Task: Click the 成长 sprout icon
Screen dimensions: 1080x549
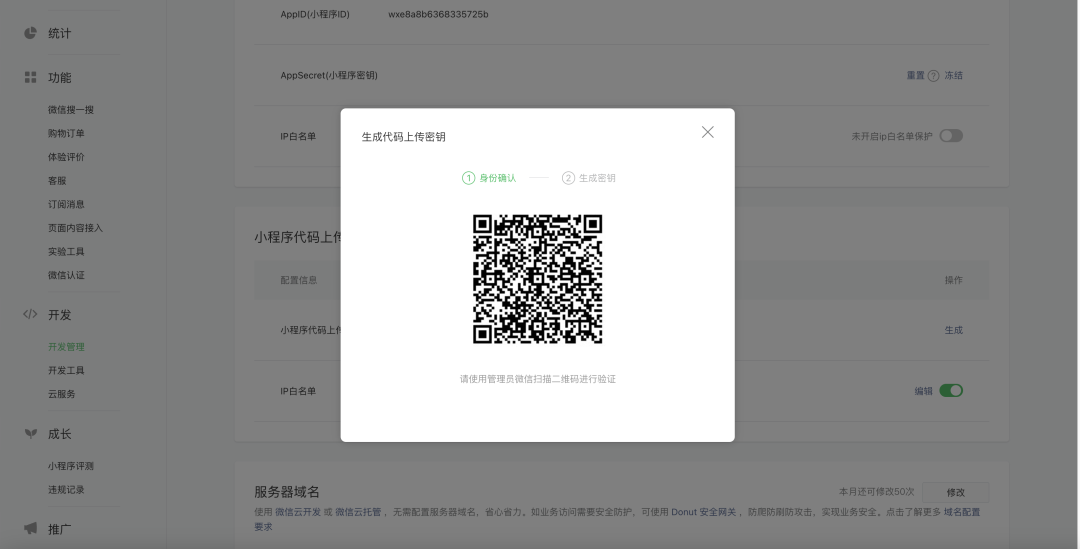Action: [x=30, y=433]
